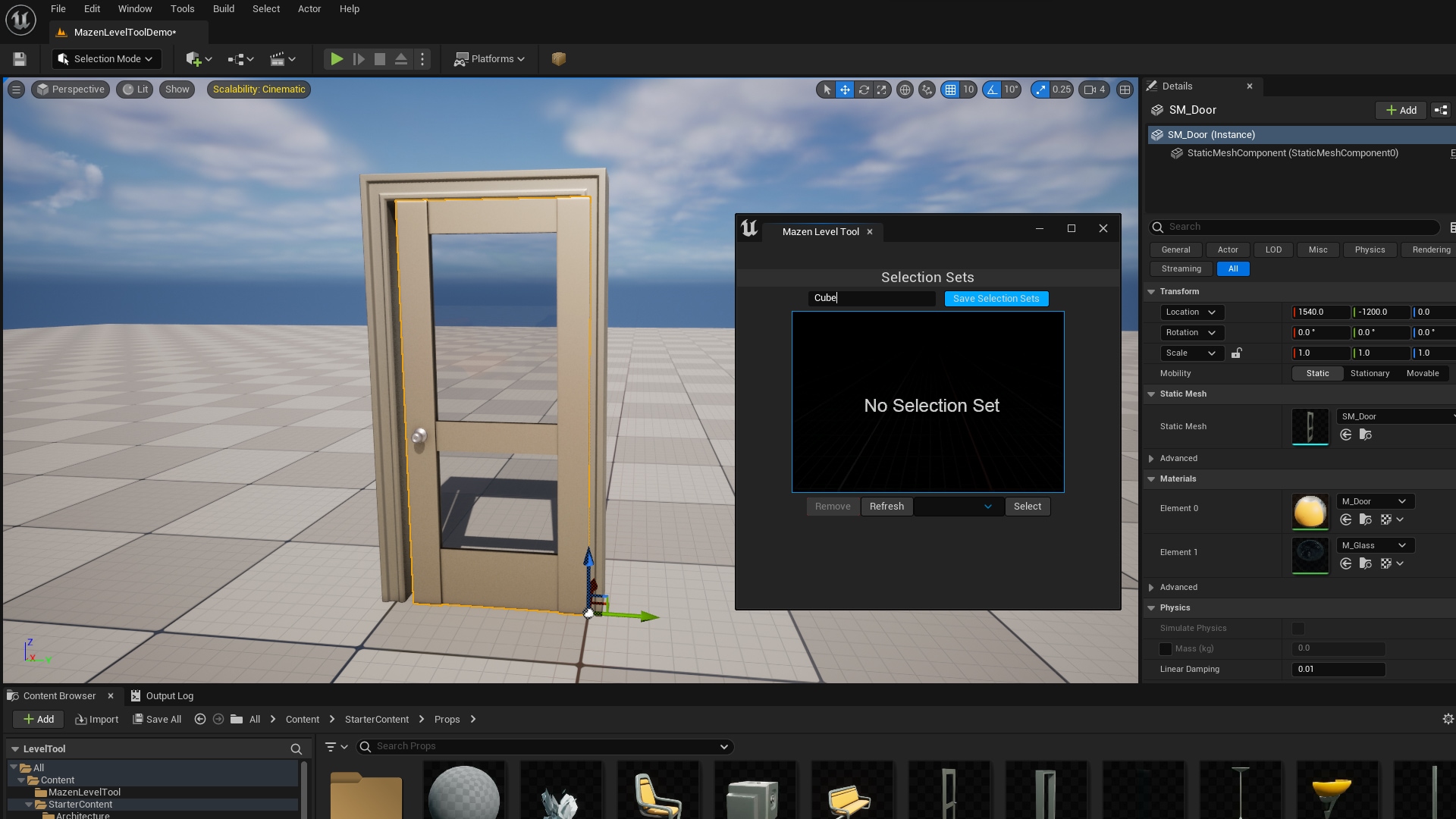Open the Blueprints toolbar menu
1456x819 pixels.
click(x=240, y=58)
